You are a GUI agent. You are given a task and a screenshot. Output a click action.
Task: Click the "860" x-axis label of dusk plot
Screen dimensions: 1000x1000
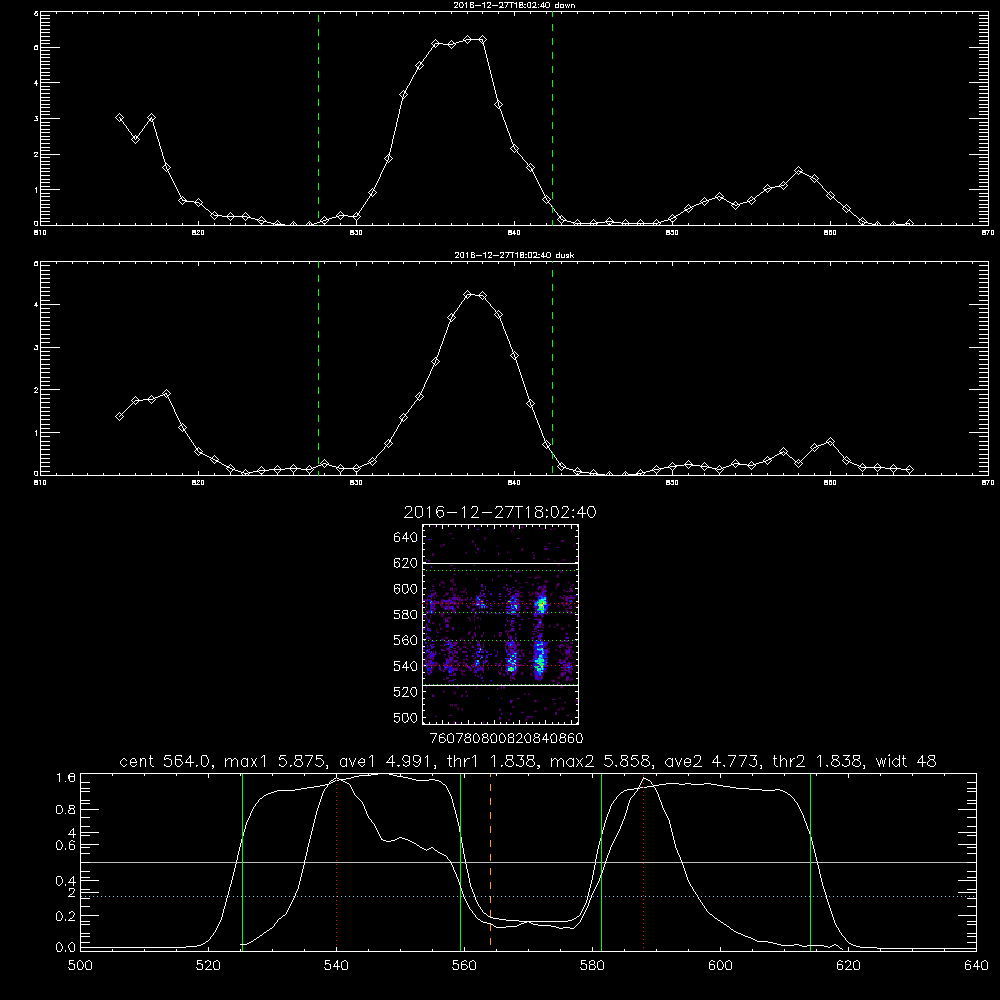pyautogui.click(x=830, y=483)
